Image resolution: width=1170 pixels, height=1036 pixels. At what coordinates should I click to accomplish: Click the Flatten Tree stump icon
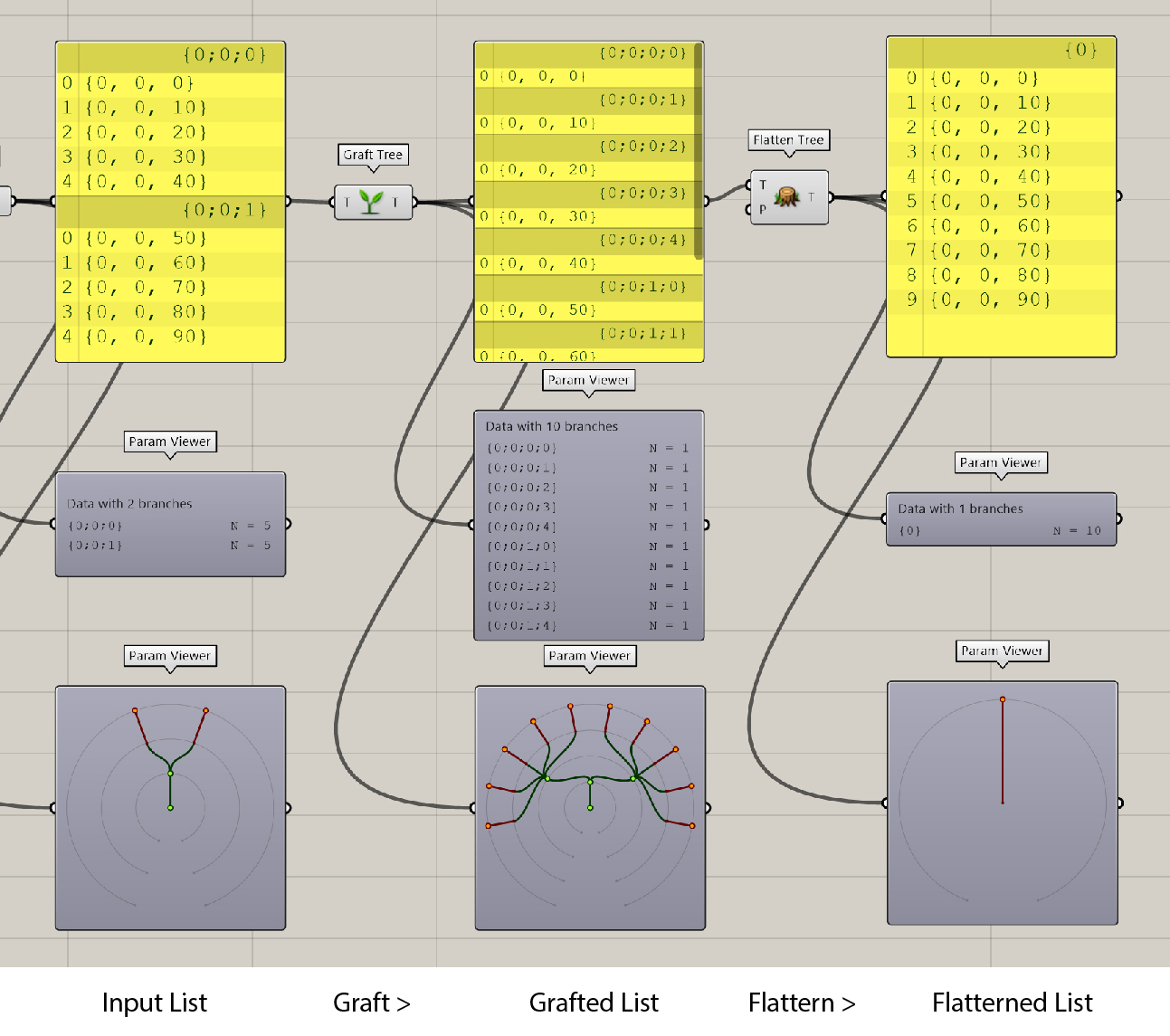786,196
